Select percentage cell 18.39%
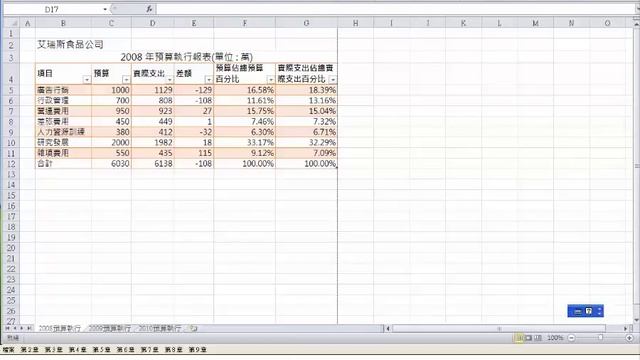640x360 pixels. (306, 90)
